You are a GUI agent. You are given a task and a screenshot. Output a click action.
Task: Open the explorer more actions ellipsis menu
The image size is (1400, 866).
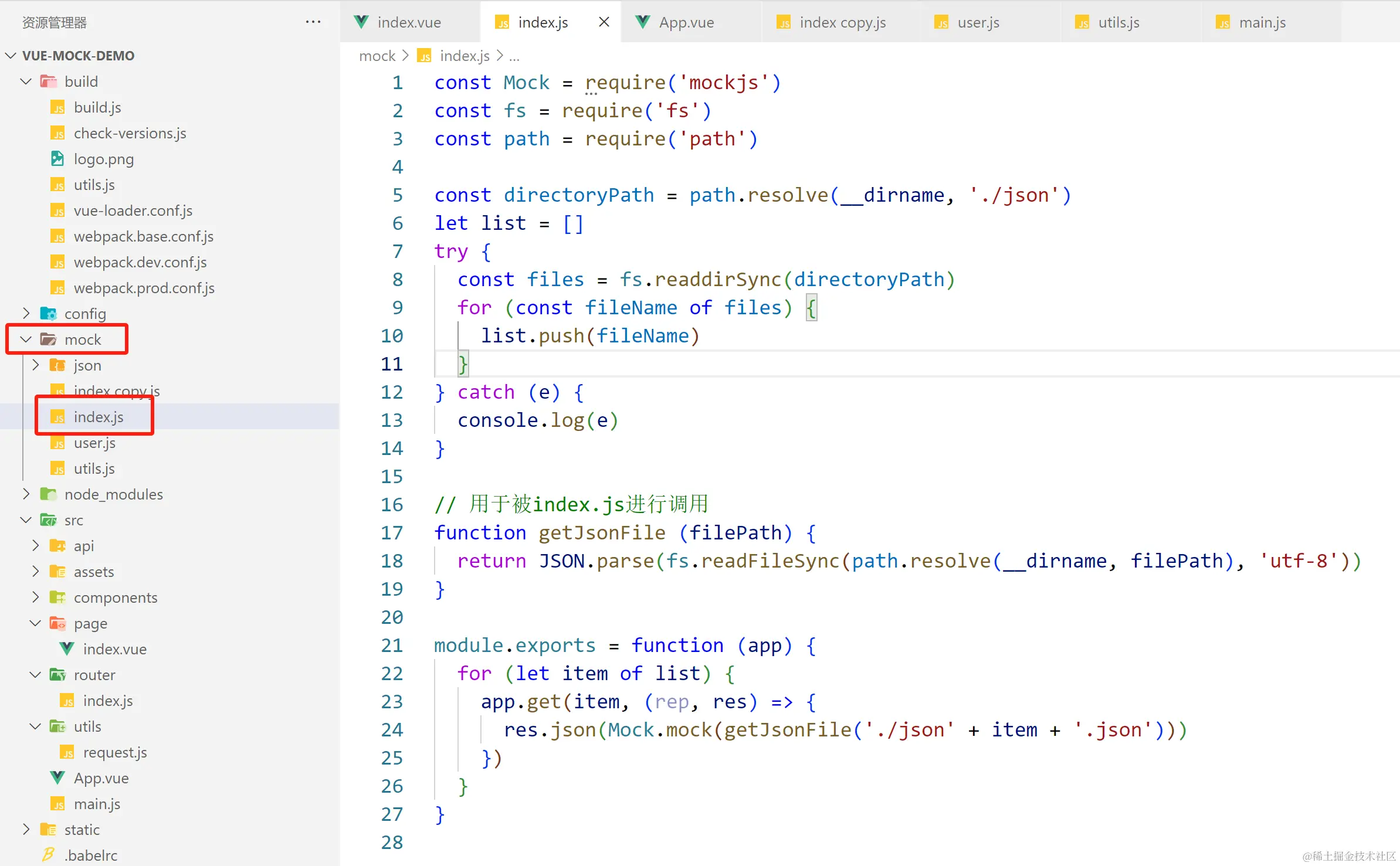pos(313,22)
